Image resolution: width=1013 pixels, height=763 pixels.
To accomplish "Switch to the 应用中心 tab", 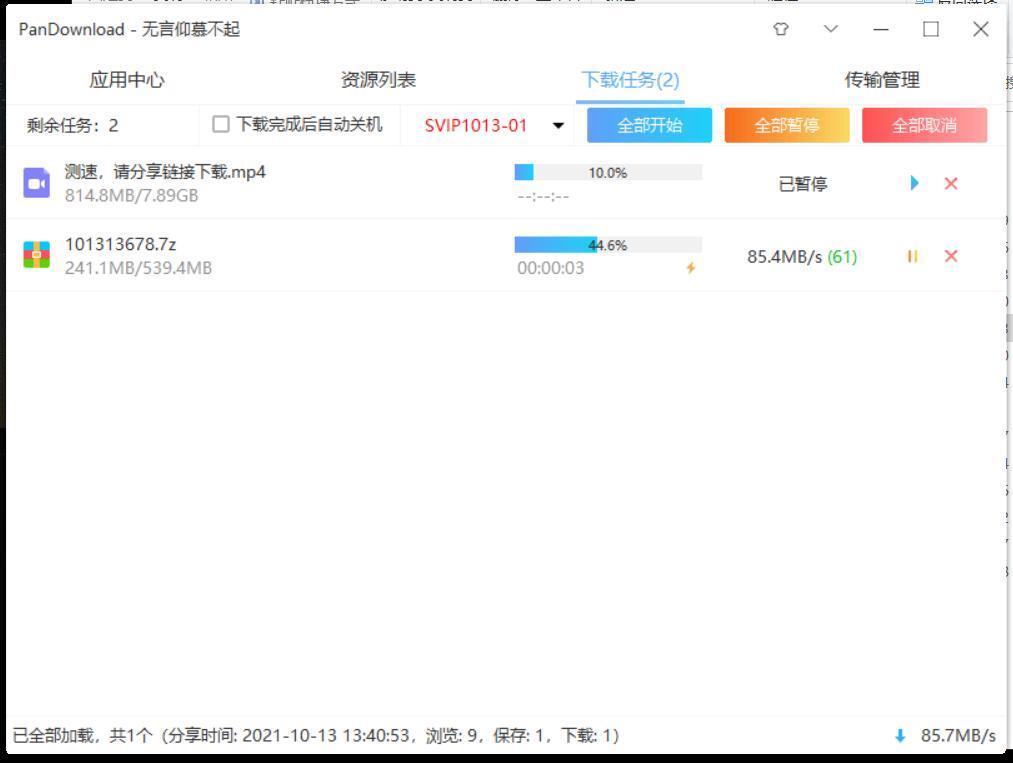I will [x=126, y=78].
